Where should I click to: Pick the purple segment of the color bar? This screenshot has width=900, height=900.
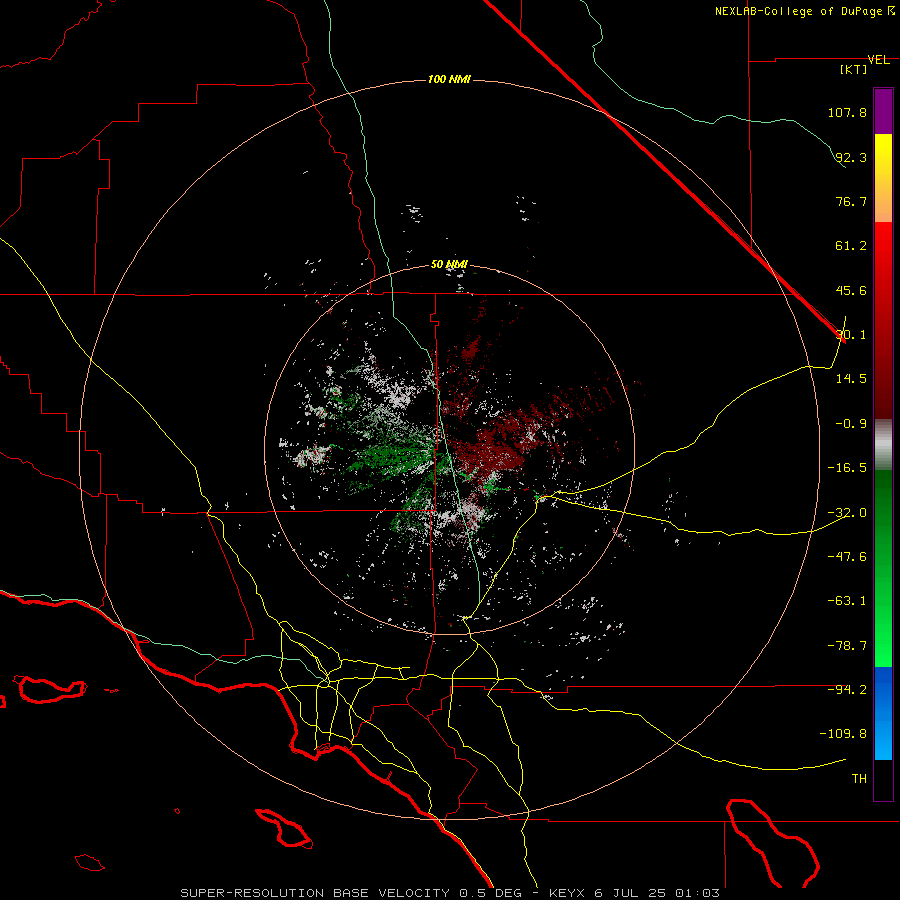point(883,111)
